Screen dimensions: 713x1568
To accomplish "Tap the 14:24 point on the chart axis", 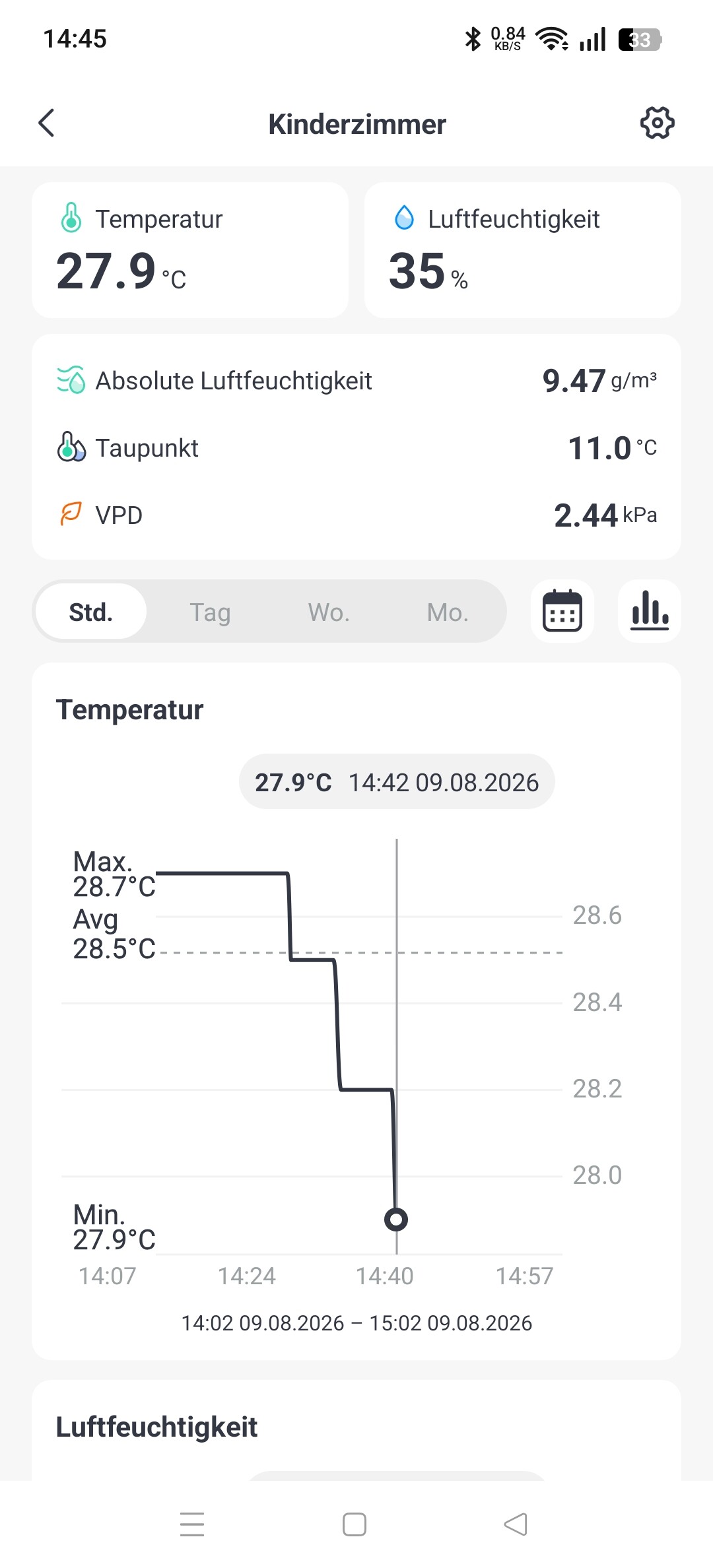I will click(x=247, y=1276).
